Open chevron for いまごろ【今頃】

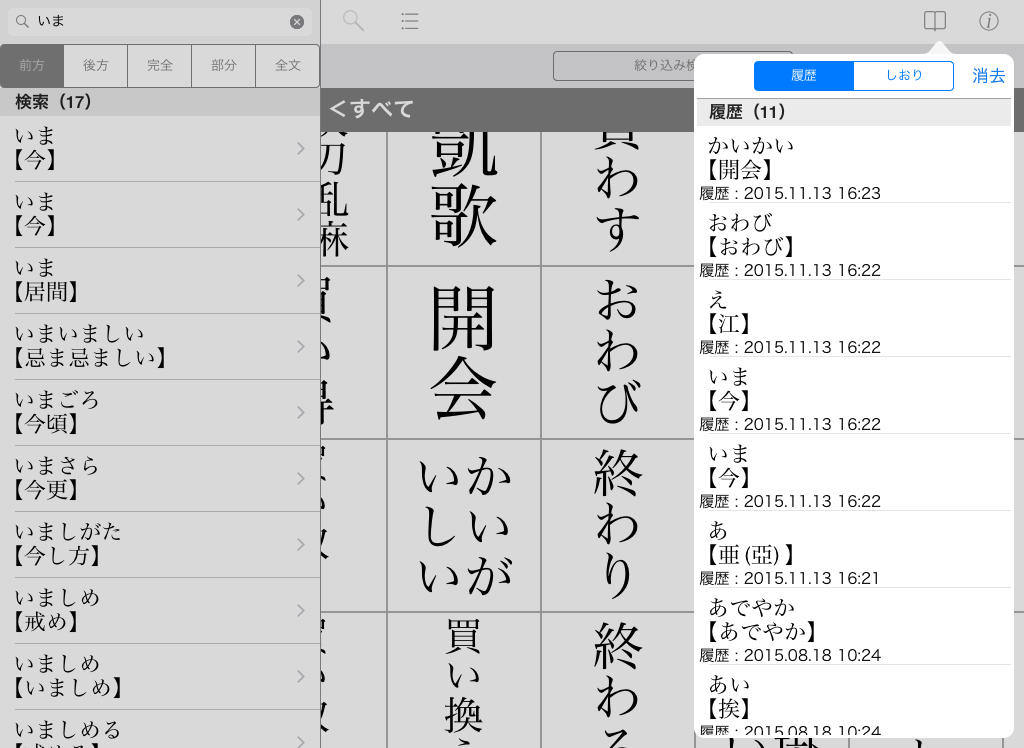301,412
